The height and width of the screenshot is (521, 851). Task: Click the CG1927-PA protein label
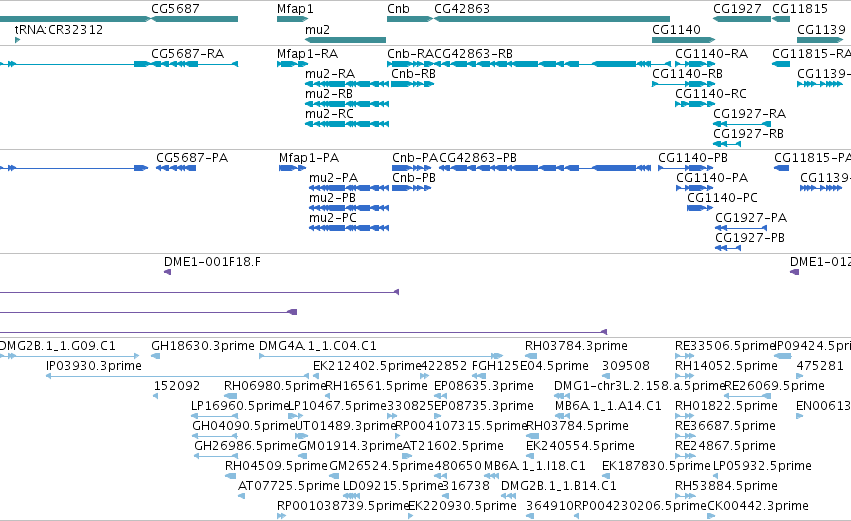pyautogui.click(x=751, y=218)
